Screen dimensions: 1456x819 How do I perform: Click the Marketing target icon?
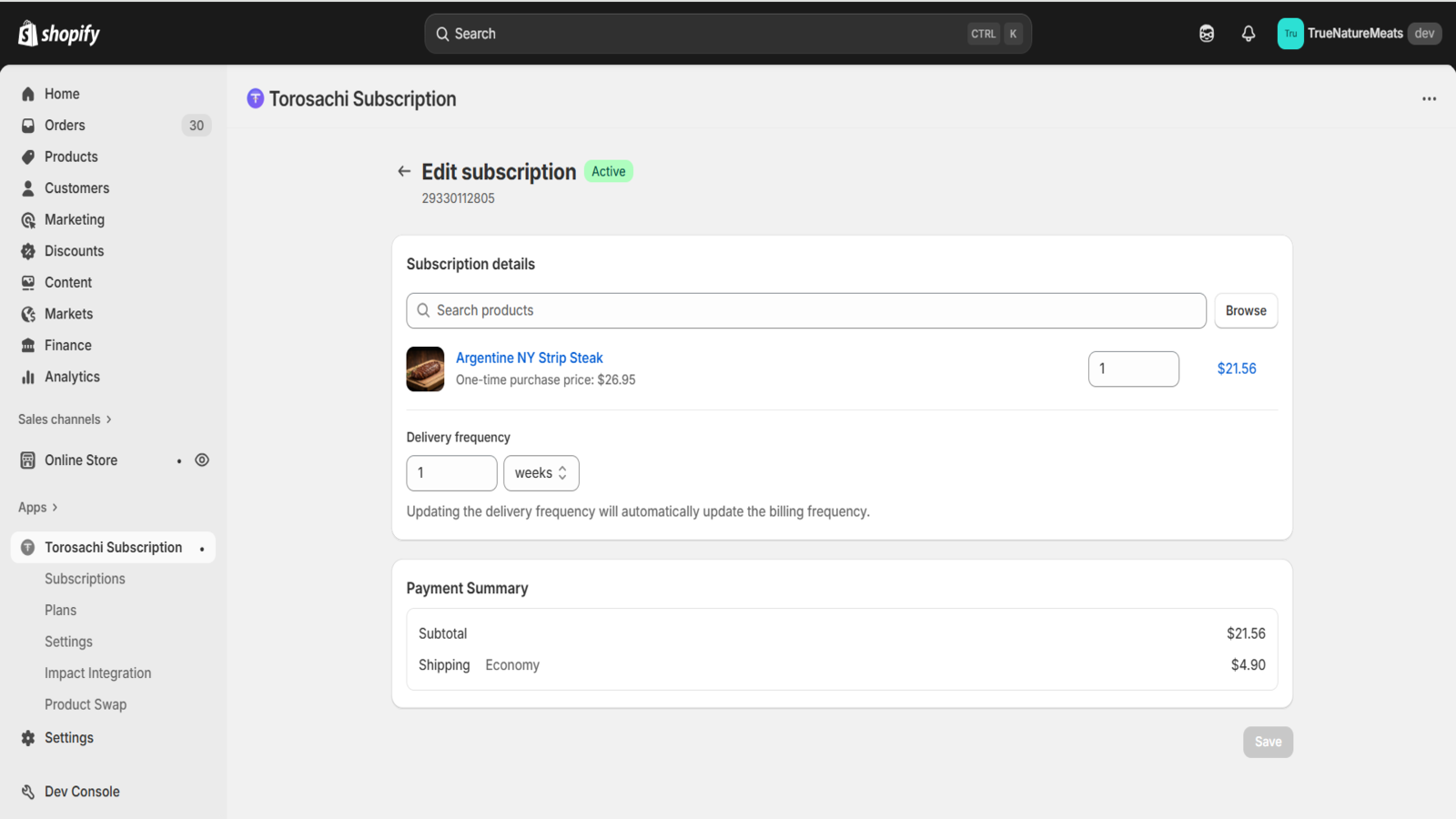click(28, 219)
